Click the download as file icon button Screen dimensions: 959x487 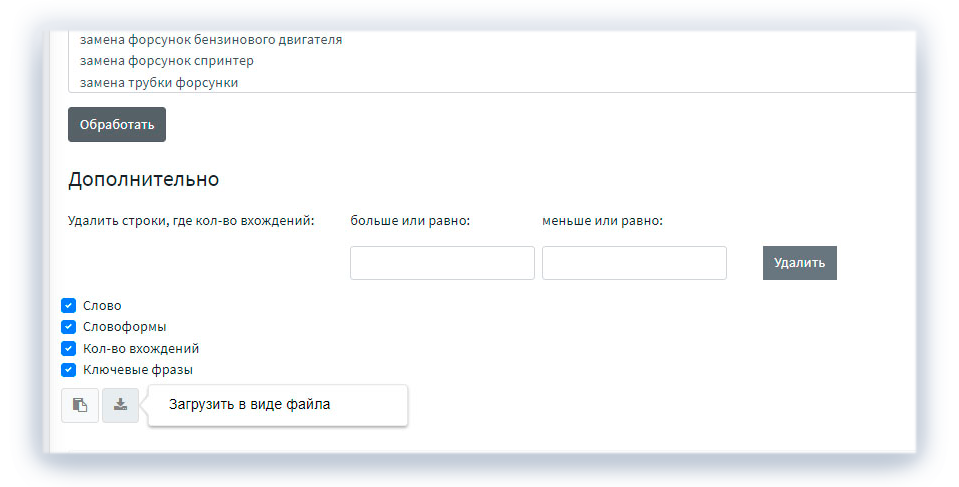pos(120,405)
